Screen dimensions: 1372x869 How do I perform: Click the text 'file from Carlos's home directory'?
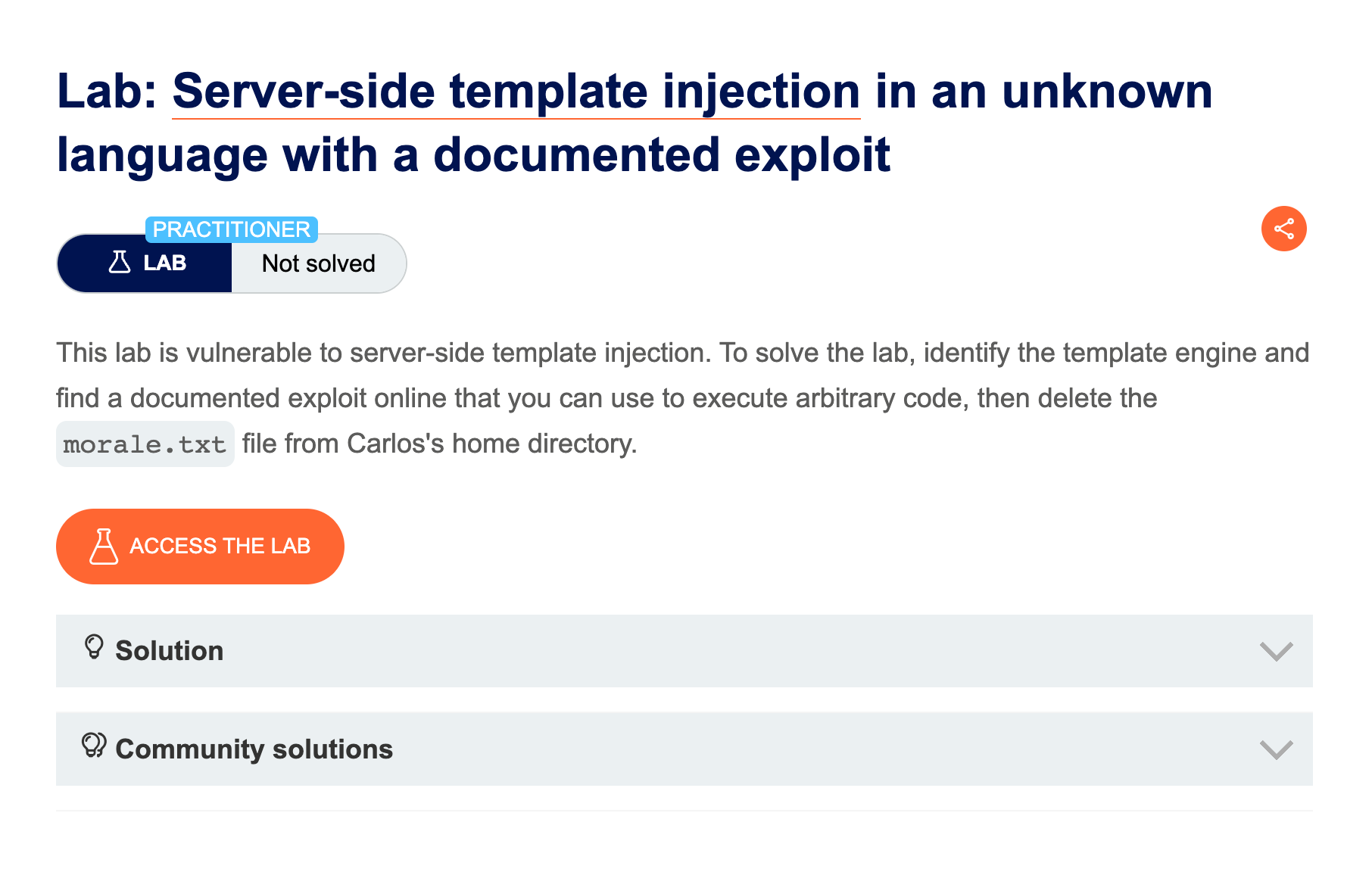(439, 444)
